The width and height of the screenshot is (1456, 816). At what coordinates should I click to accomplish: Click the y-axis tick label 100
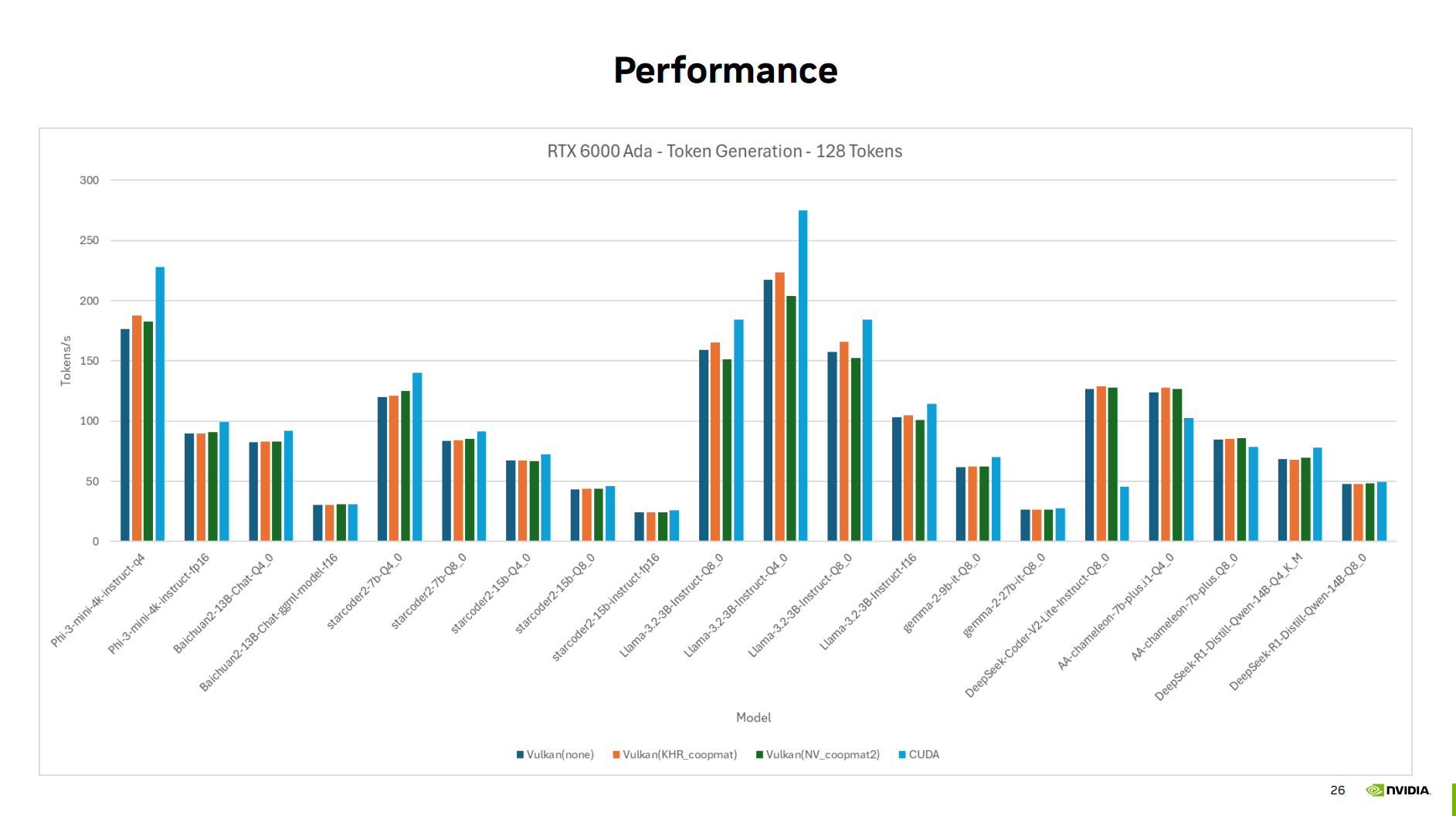90,421
